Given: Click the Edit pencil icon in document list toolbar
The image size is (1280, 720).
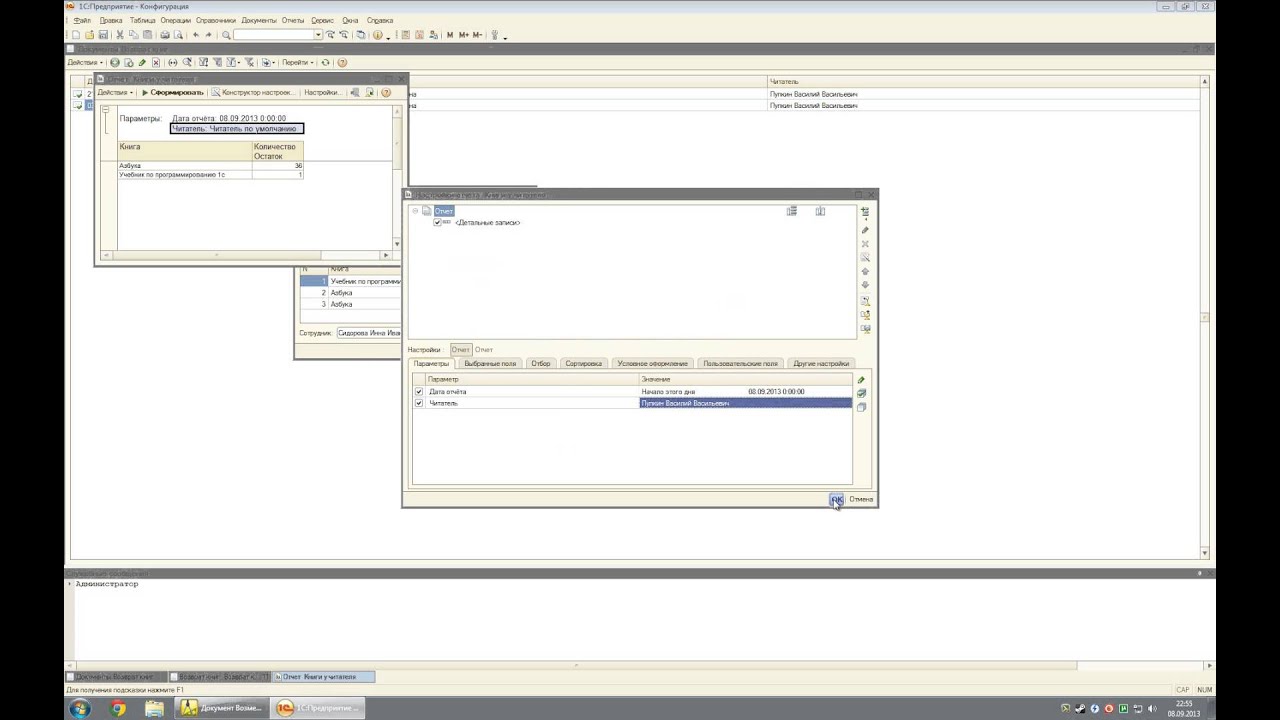Looking at the screenshot, I should [142, 62].
